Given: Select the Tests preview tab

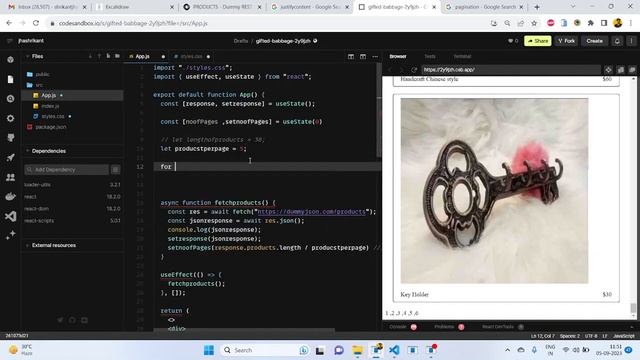Looking at the screenshot, I should (x=430, y=56).
